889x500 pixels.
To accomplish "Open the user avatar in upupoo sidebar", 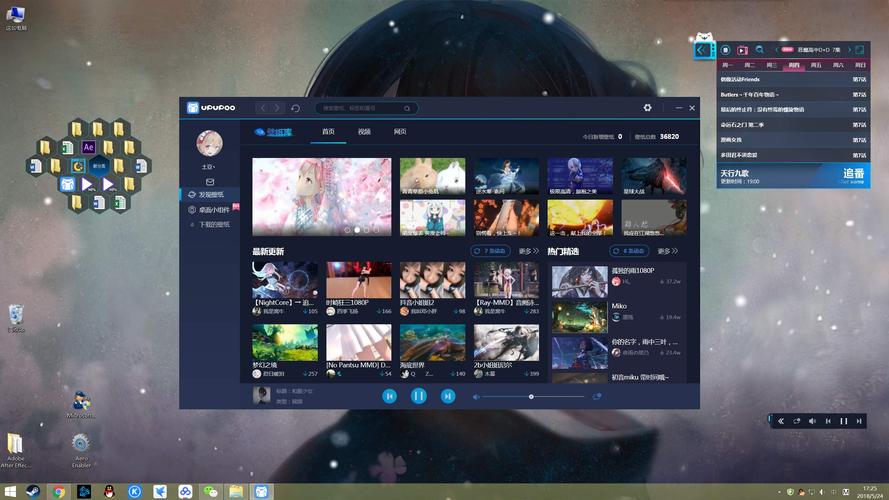I will pos(209,143).
